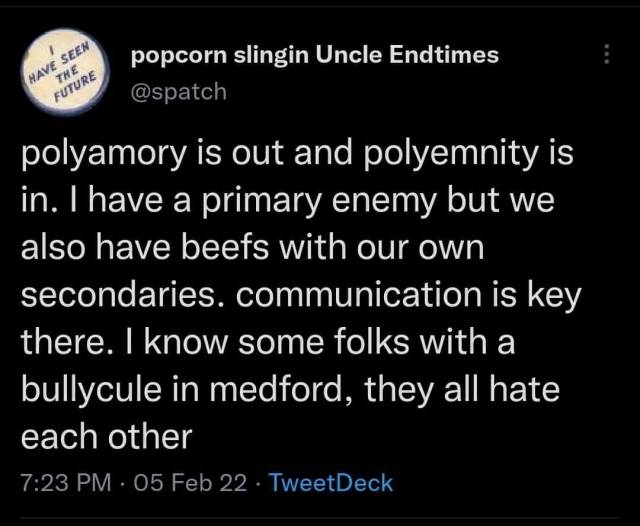This screenshot has height=526, width=640.
Task: Click the "I Have Seen the Future" avatar
Action: 61,71
